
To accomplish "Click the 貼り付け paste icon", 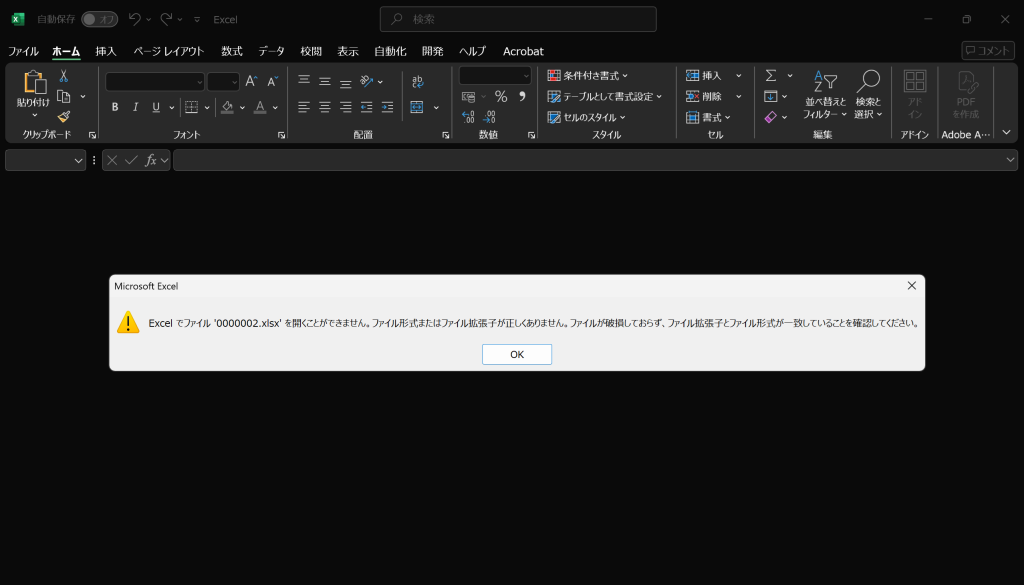I will (33, 82).
